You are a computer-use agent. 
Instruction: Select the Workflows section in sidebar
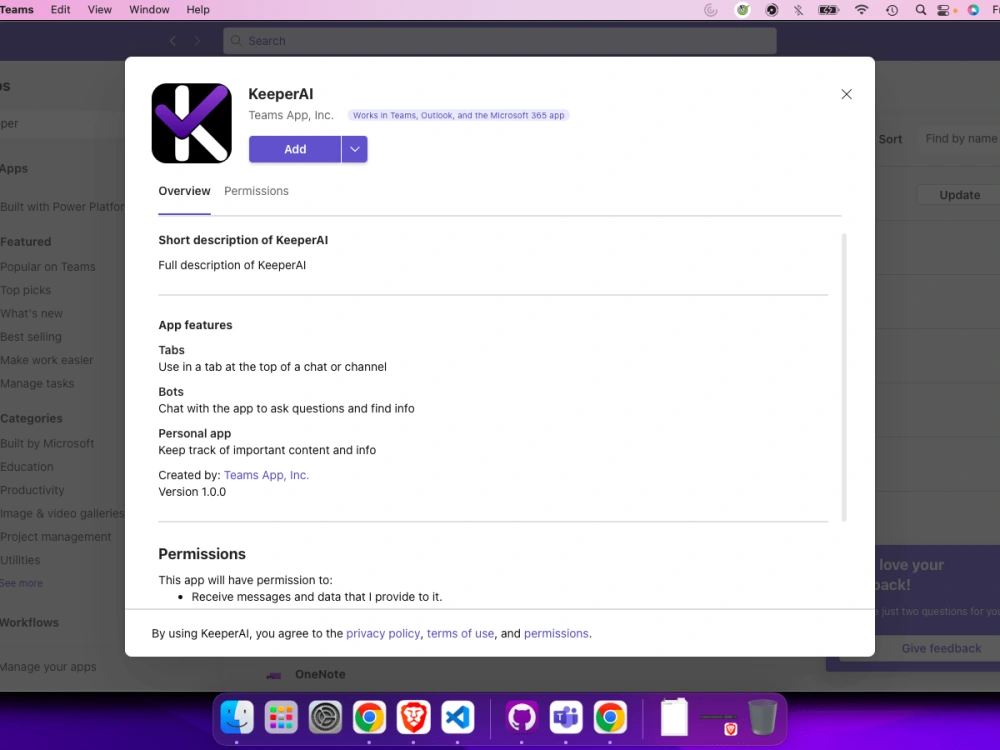[29, 622]
